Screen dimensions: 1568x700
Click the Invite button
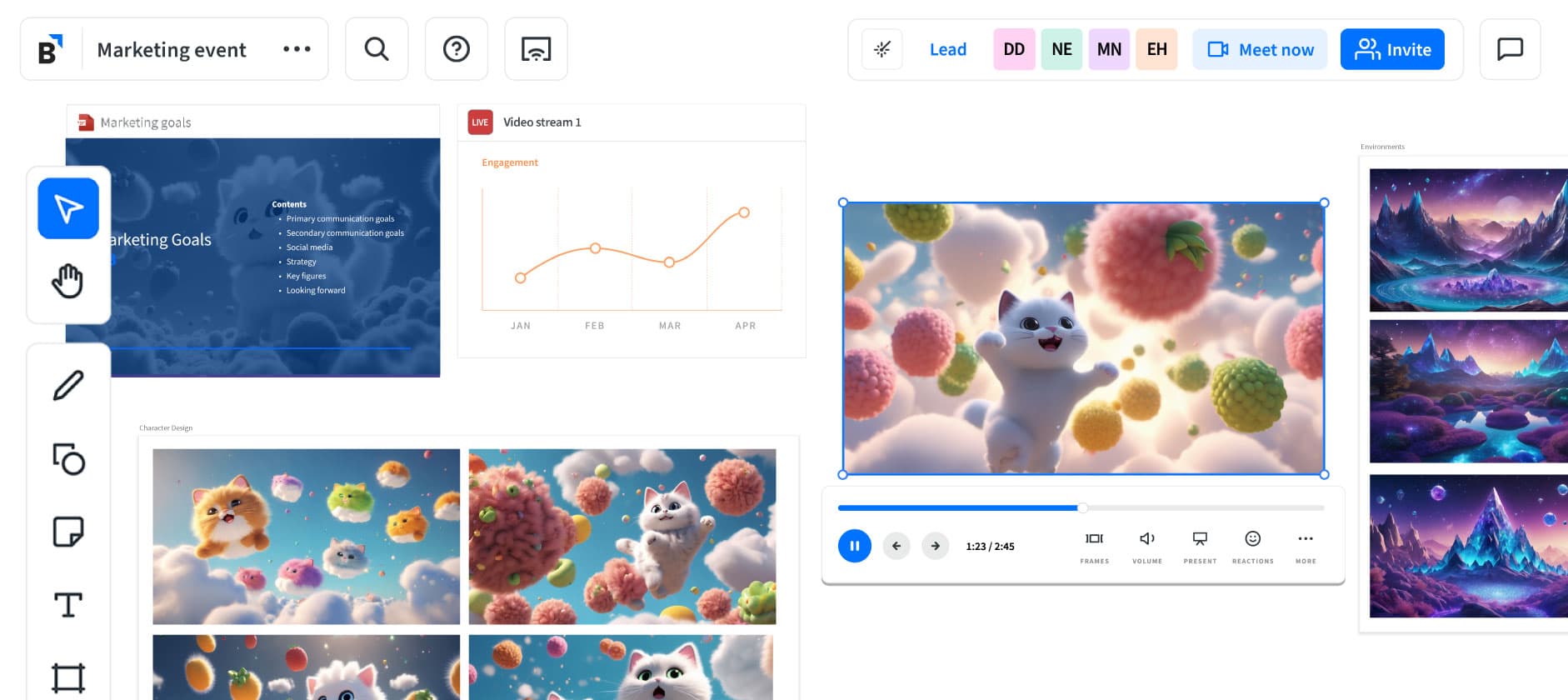(x=1392, y=49)
